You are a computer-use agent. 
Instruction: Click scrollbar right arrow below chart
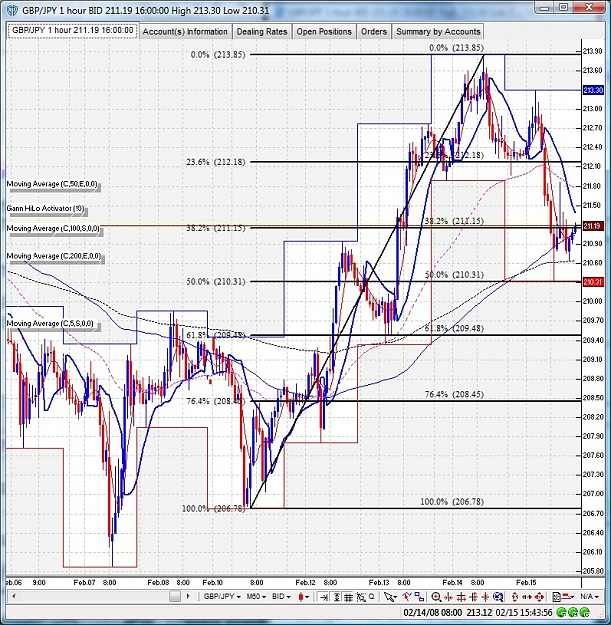pyautogui.click(x=188, y=597)
